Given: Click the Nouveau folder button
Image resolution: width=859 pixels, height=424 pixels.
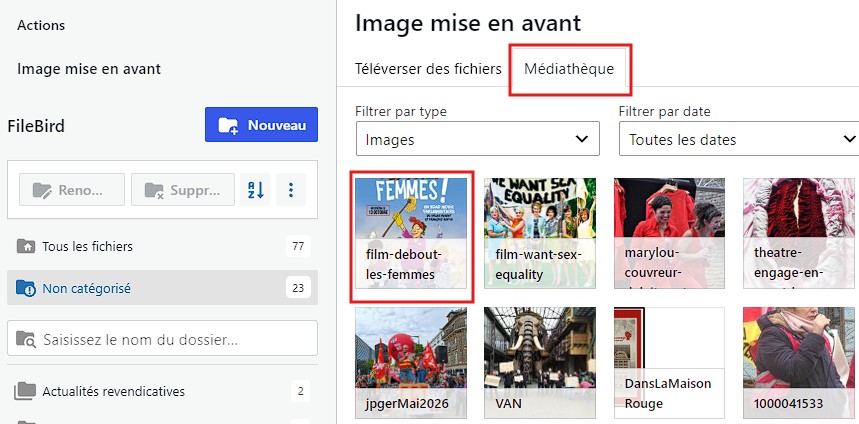Looking at the screenshot, I should tap(261, 124).
